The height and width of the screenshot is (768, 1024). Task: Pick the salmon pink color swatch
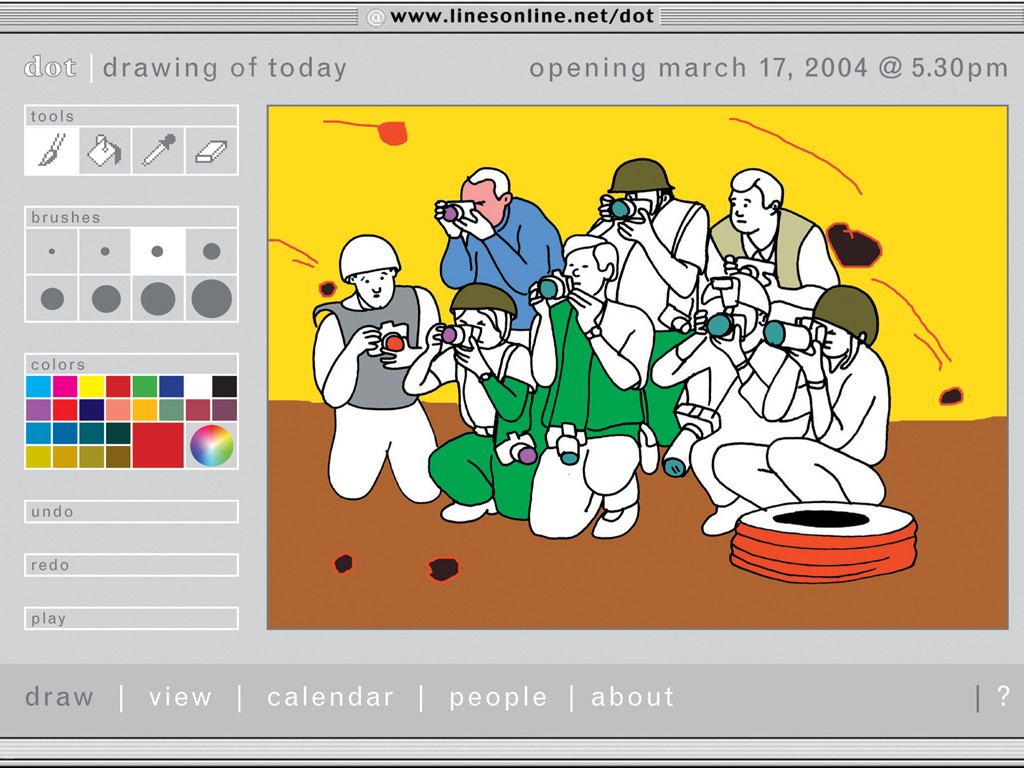point(118,409)
